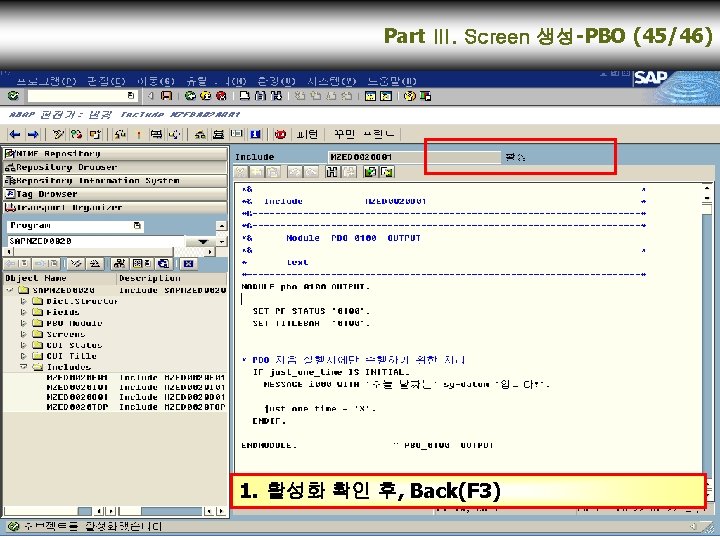Click Expand All Nodes icon in object list toolbar
This screenshot has height=540, width=720.
coord(76,264)
